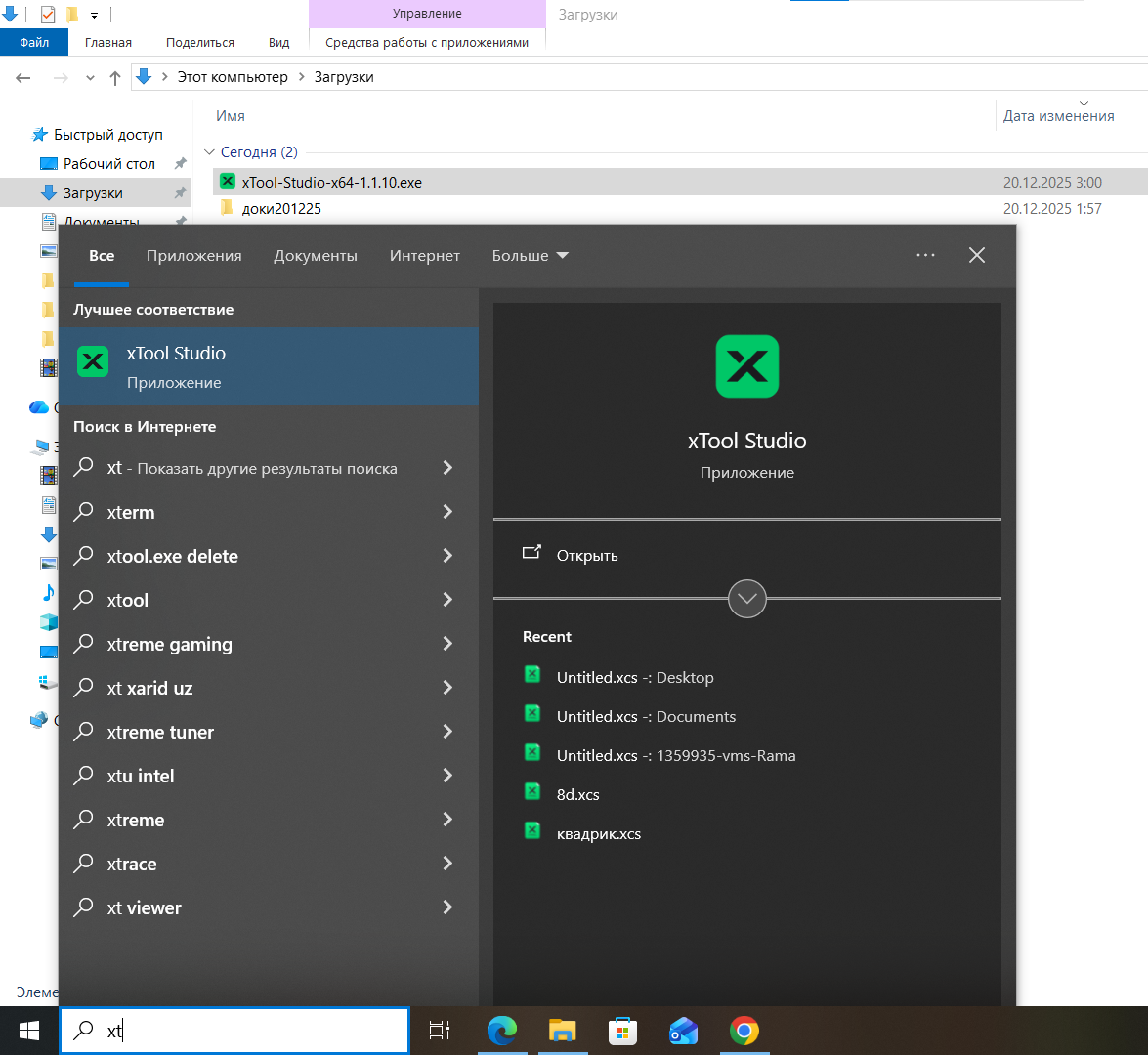This screenshot has width=1148, height=1055.
Task: Open File Explorer from taskbar
Action: [x=563, y=1031]
